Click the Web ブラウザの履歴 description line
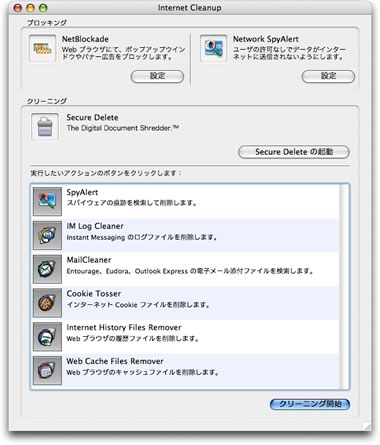 (x=133, y=339)
